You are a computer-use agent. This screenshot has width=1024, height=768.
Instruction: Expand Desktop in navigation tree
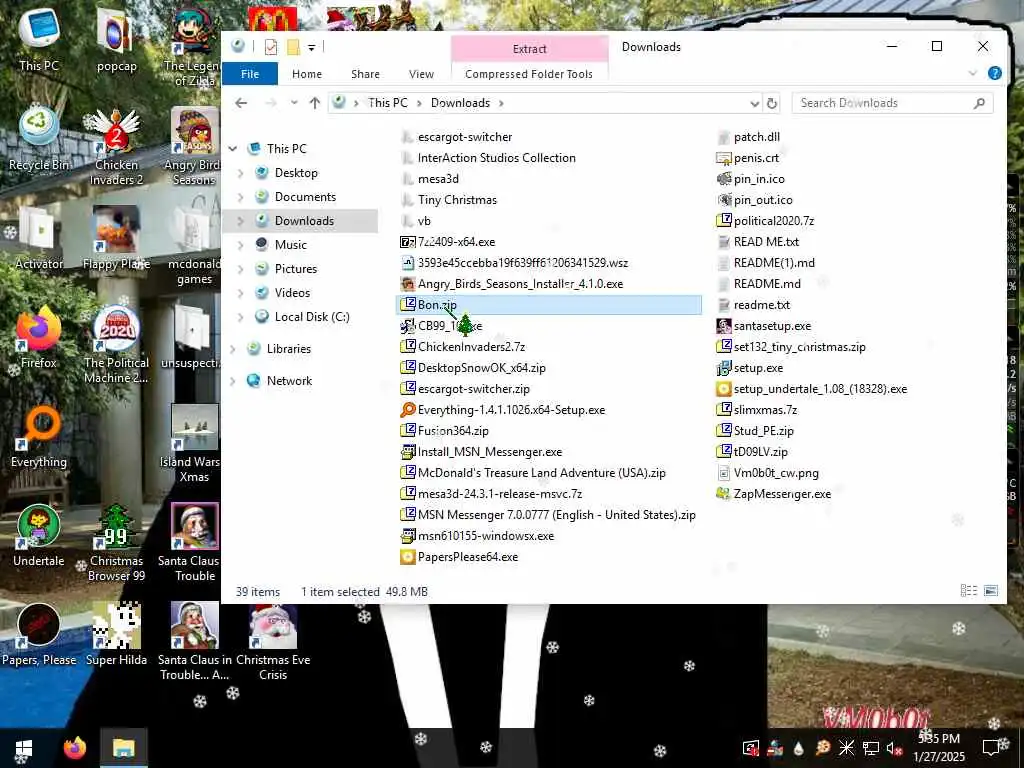[x=240, y=173]
